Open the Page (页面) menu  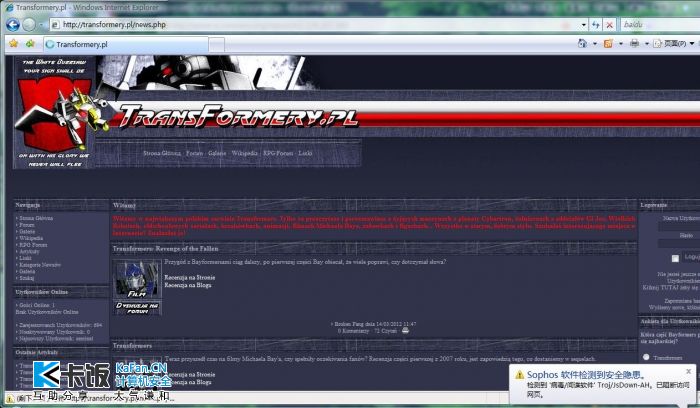click(x=674, y=43)
